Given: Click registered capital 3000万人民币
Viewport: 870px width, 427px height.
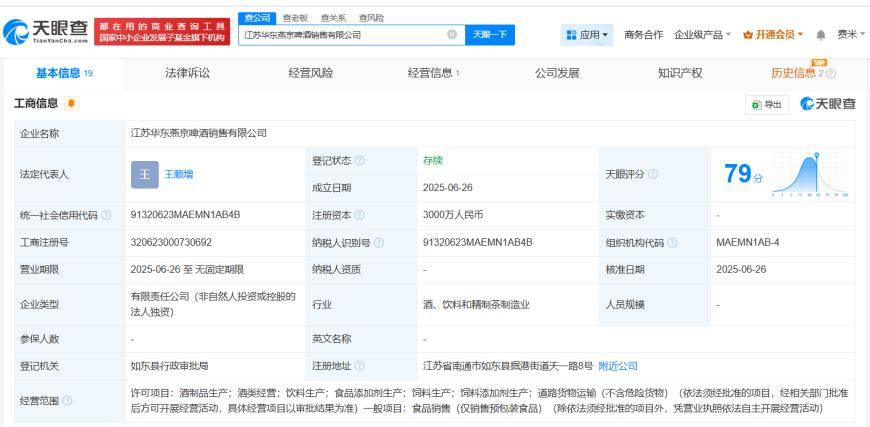Looking at the screenshot, I should coord(453,215).
